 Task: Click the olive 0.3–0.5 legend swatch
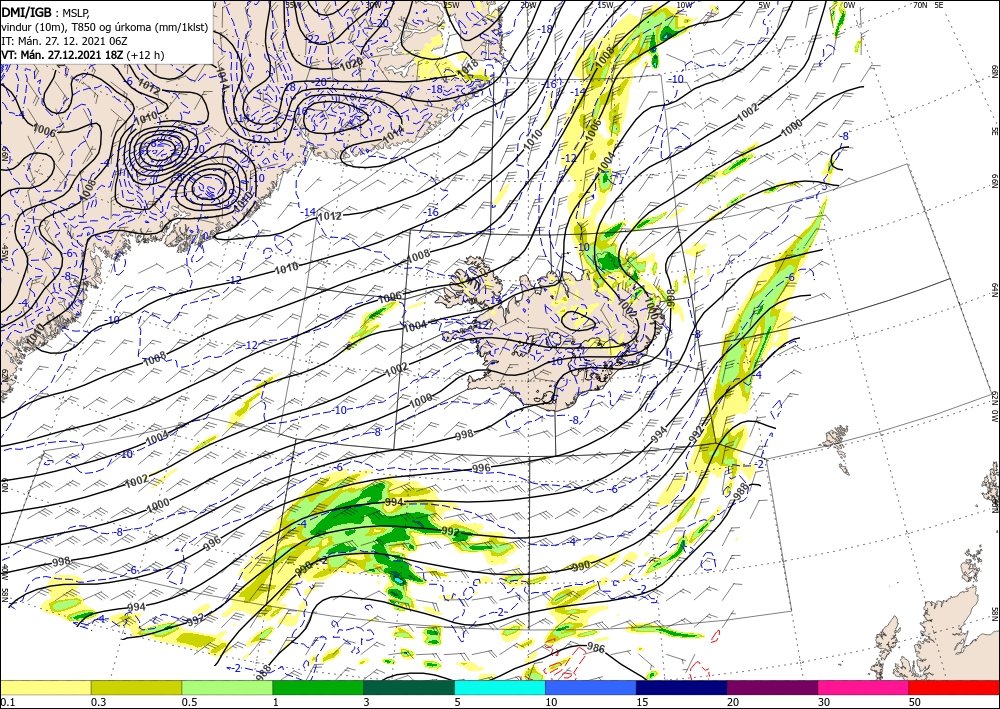136,687
